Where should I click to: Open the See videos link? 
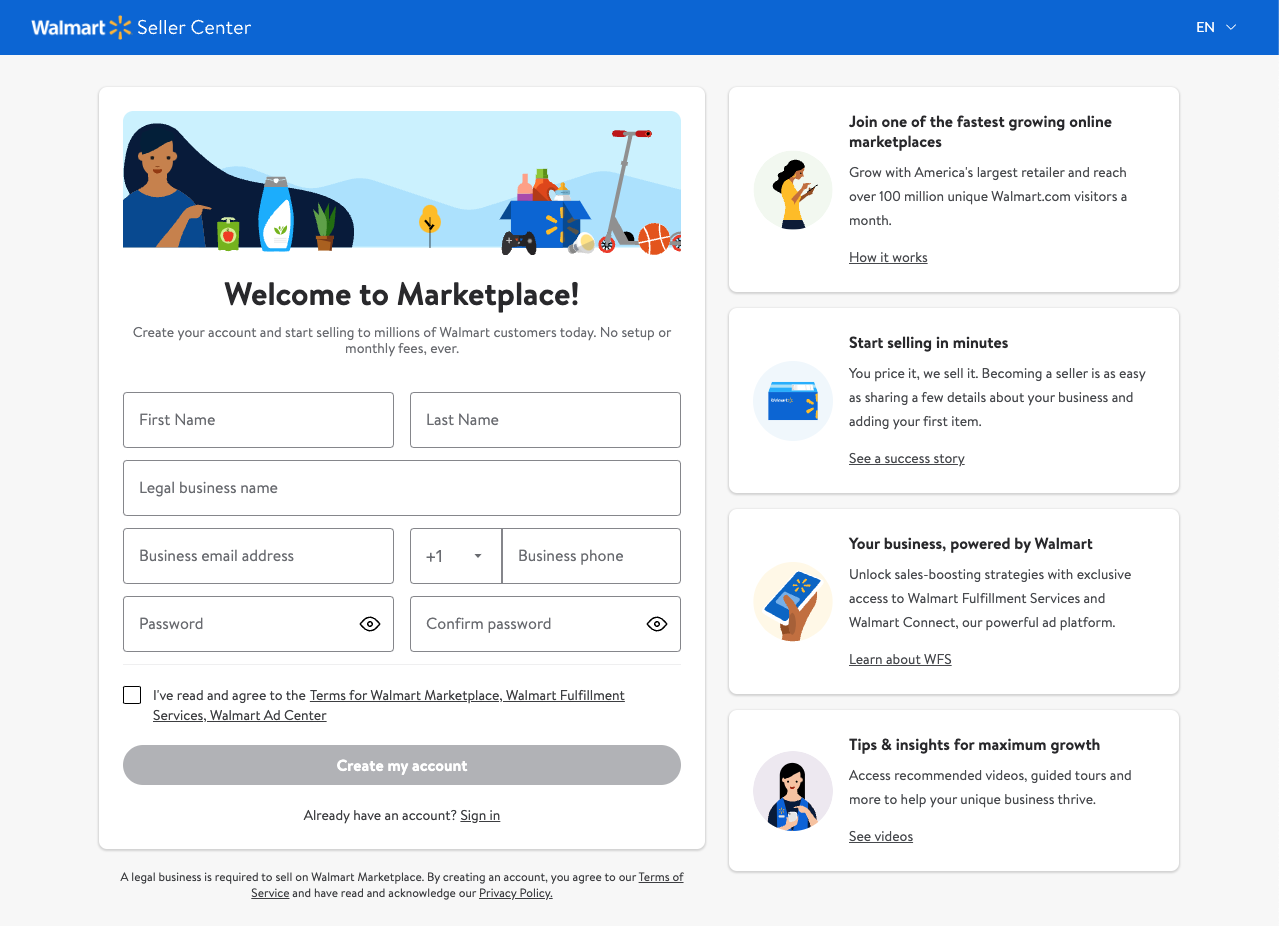(x=880, y=836)
